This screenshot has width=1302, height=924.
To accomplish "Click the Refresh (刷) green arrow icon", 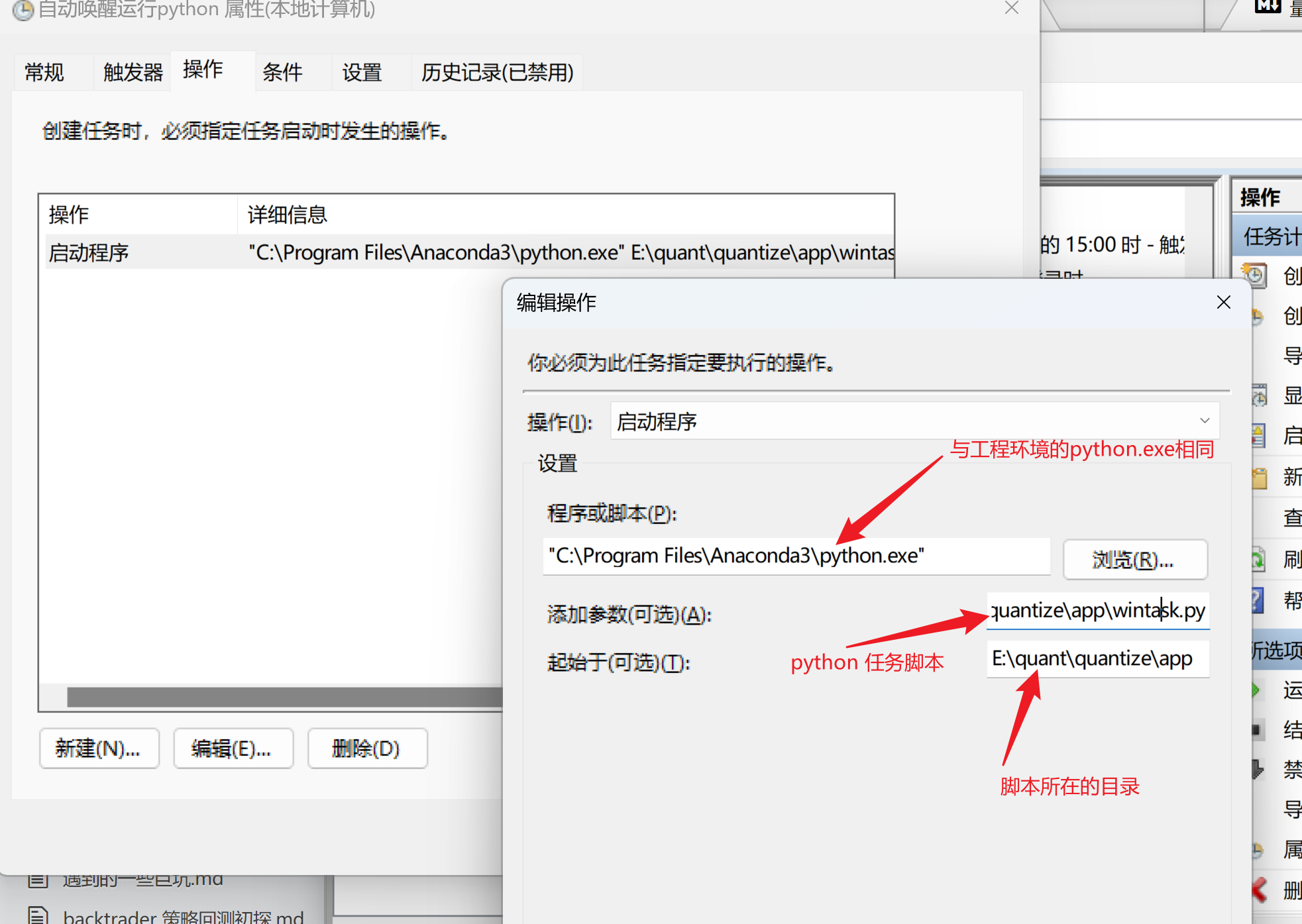I will [1258, 560].
